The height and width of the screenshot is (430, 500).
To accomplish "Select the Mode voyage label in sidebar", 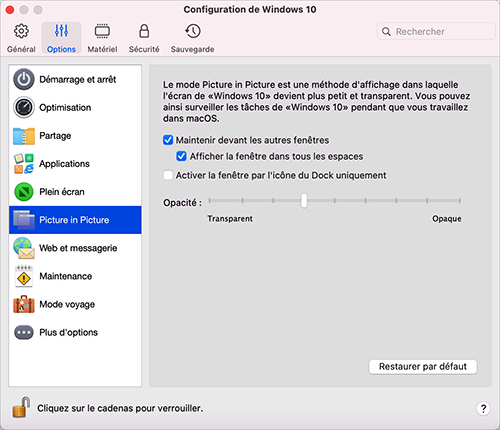I will click(x=67, y=304).
